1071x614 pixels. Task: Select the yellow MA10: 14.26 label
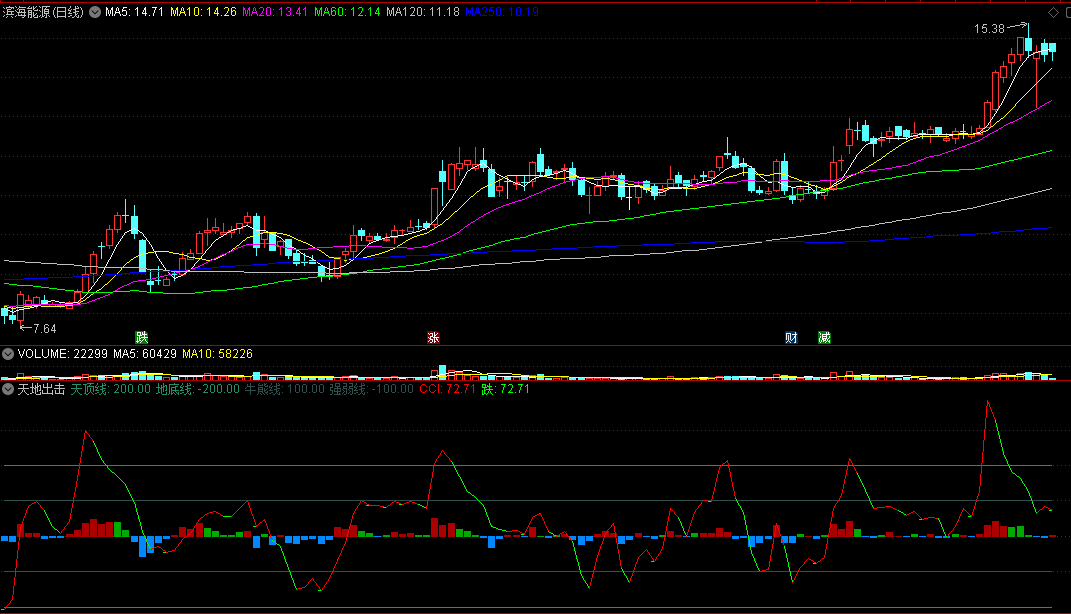point(204,12)
